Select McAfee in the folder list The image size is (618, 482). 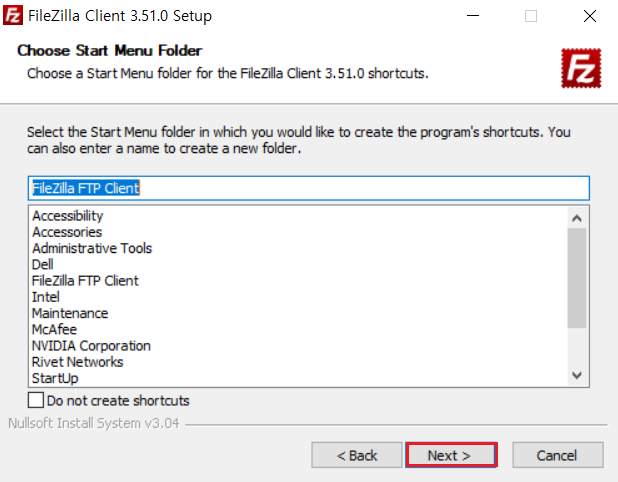tap(54, 329)
